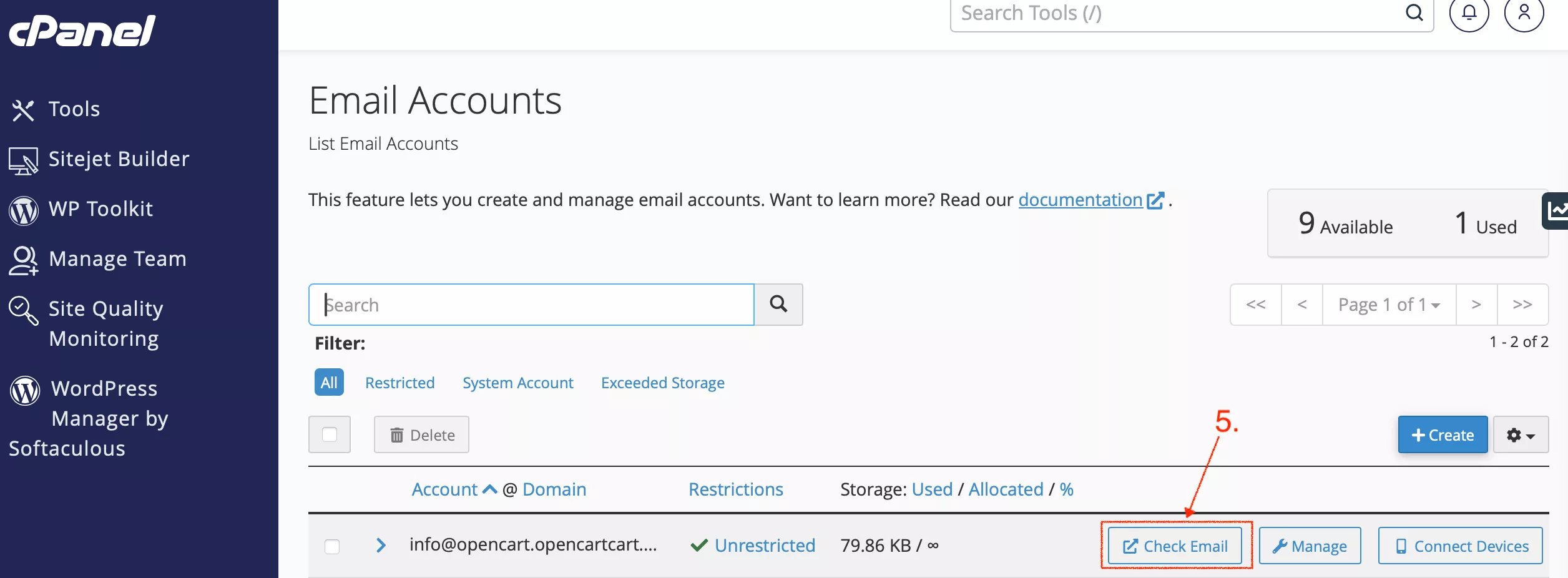Open the user account icon
Viewport: 1568px width, 578px height.
point(1524,12)
